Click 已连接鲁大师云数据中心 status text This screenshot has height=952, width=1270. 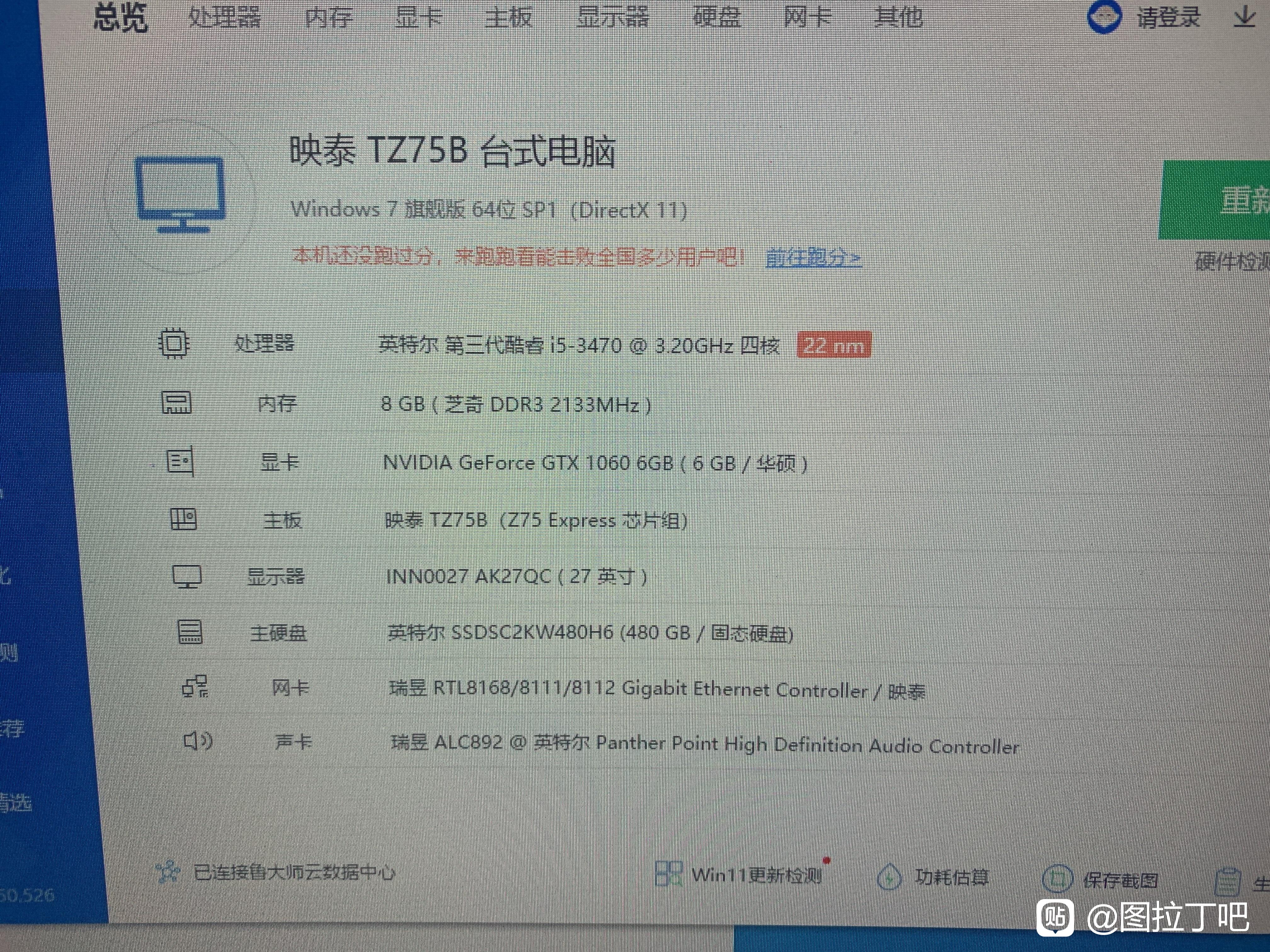295,873
